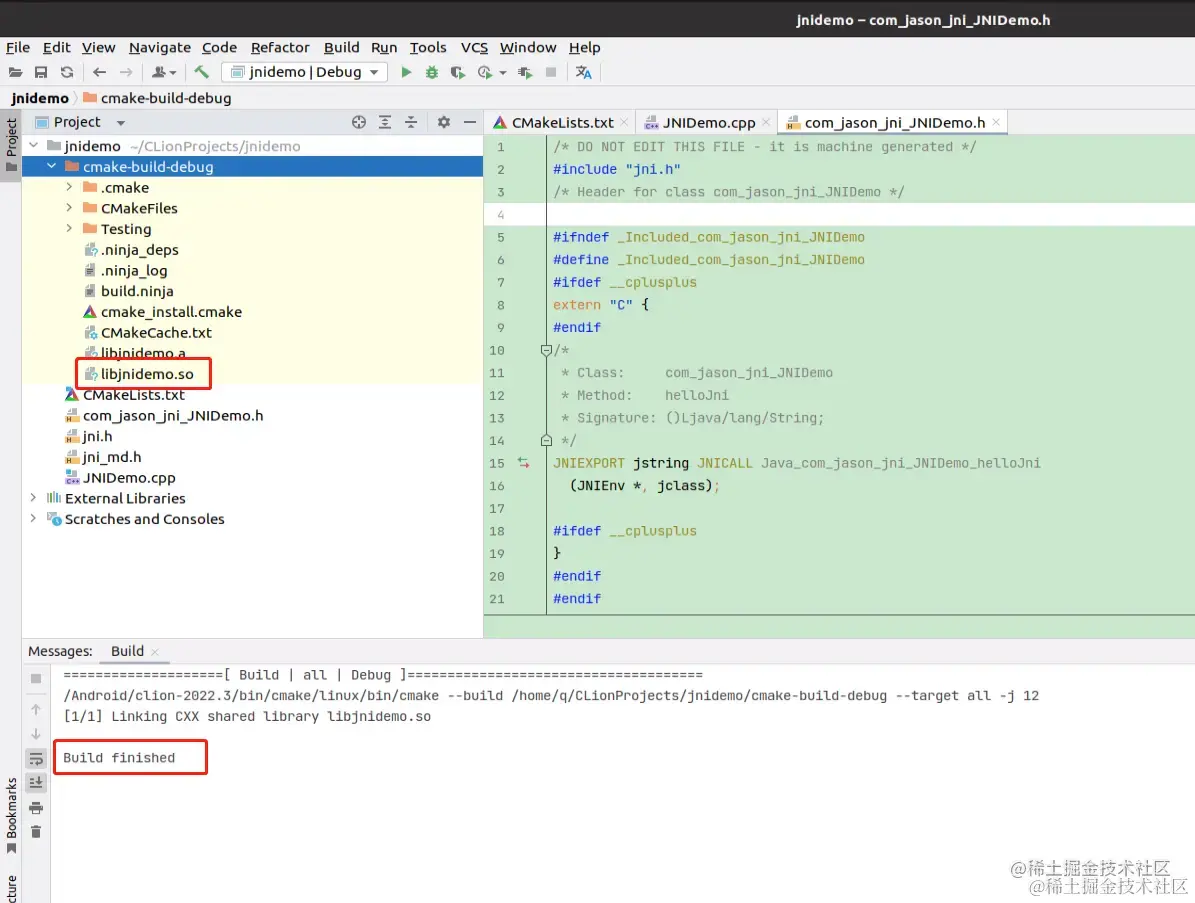
Task: Click line number 16 in the gutter
Action: (497, 485)
